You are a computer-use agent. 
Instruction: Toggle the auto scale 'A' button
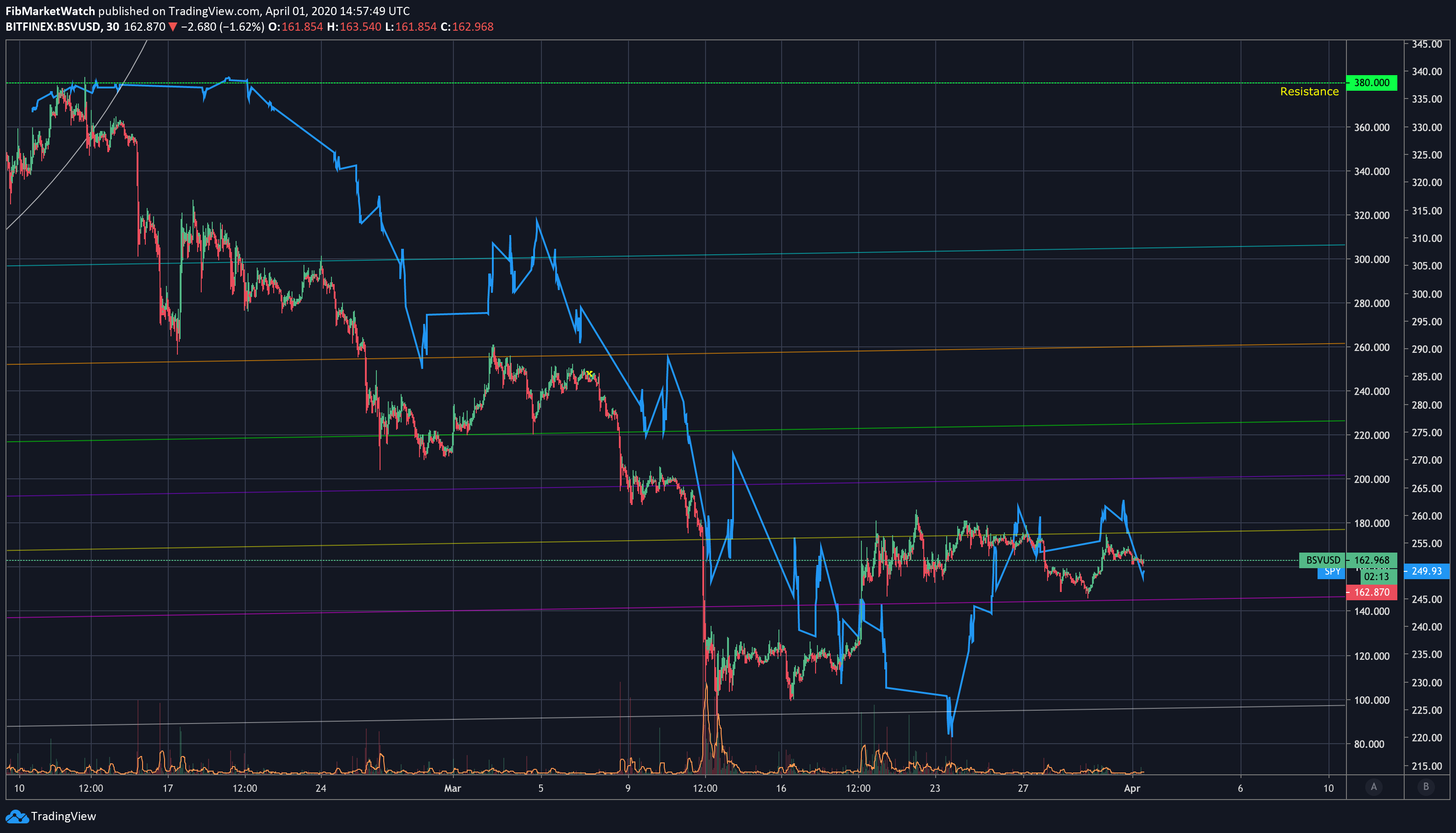(x=1373, y=787)
